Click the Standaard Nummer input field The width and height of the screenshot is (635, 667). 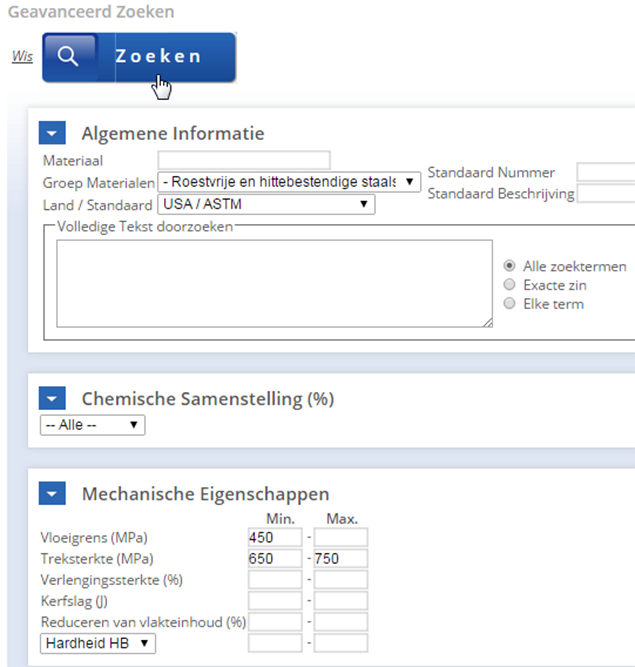coord(606,172)
